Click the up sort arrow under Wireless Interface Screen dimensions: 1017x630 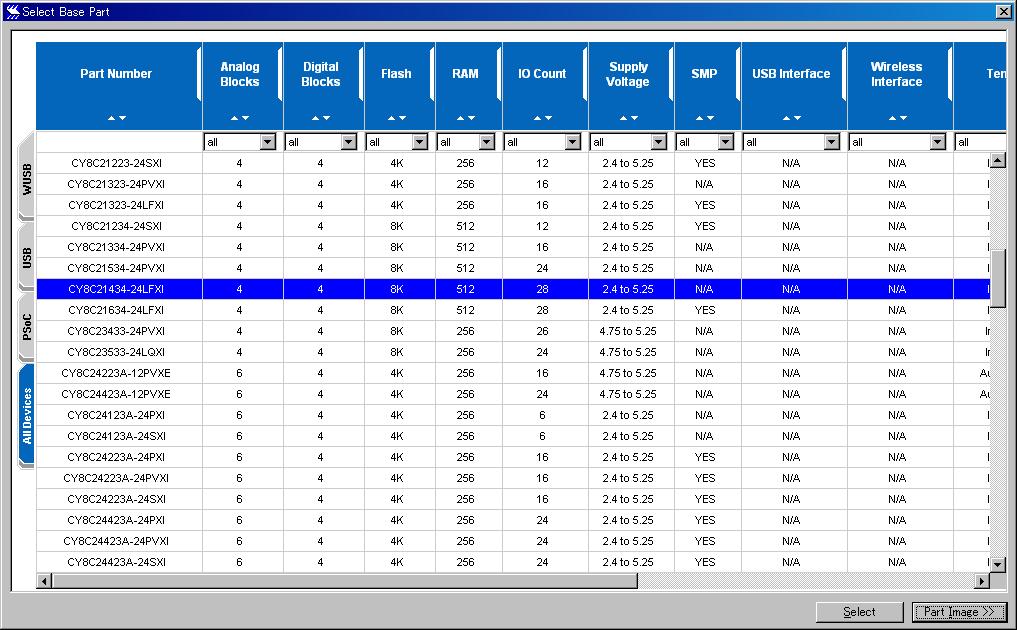coord(892,118)
